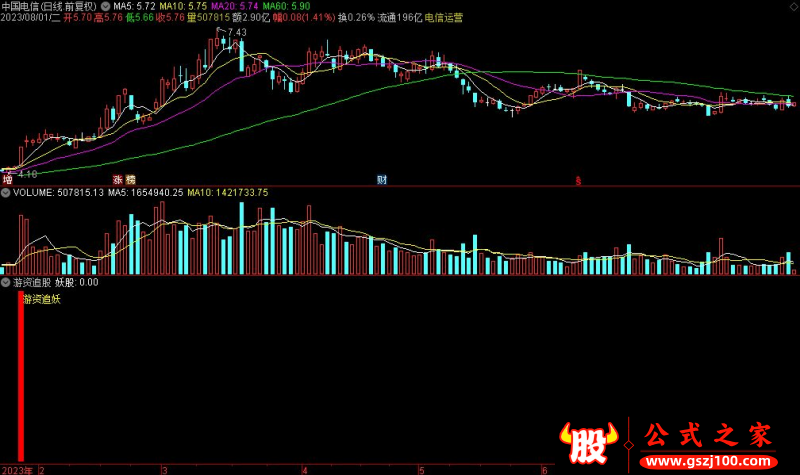Image resolution: width=800 pixels, height=475 pixels.
Task: Click the 2023年 time axis label
Action: pos(16,470)
